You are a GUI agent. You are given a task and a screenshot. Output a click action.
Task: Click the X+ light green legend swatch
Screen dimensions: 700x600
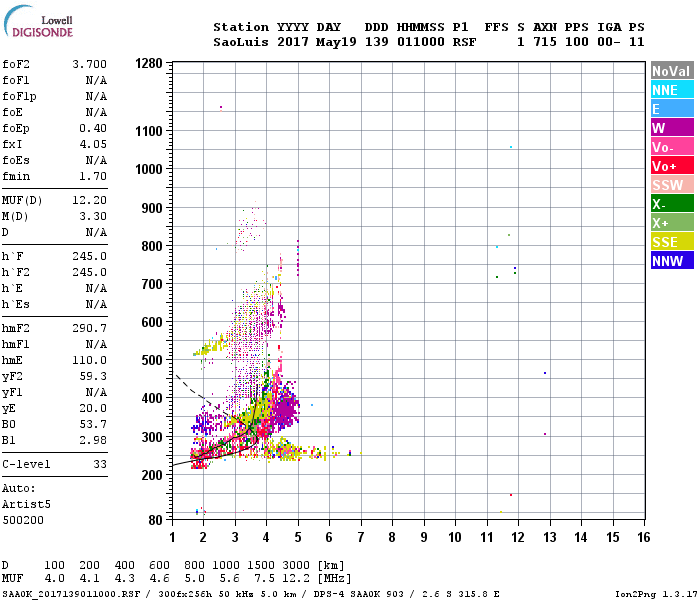point(672,223)
